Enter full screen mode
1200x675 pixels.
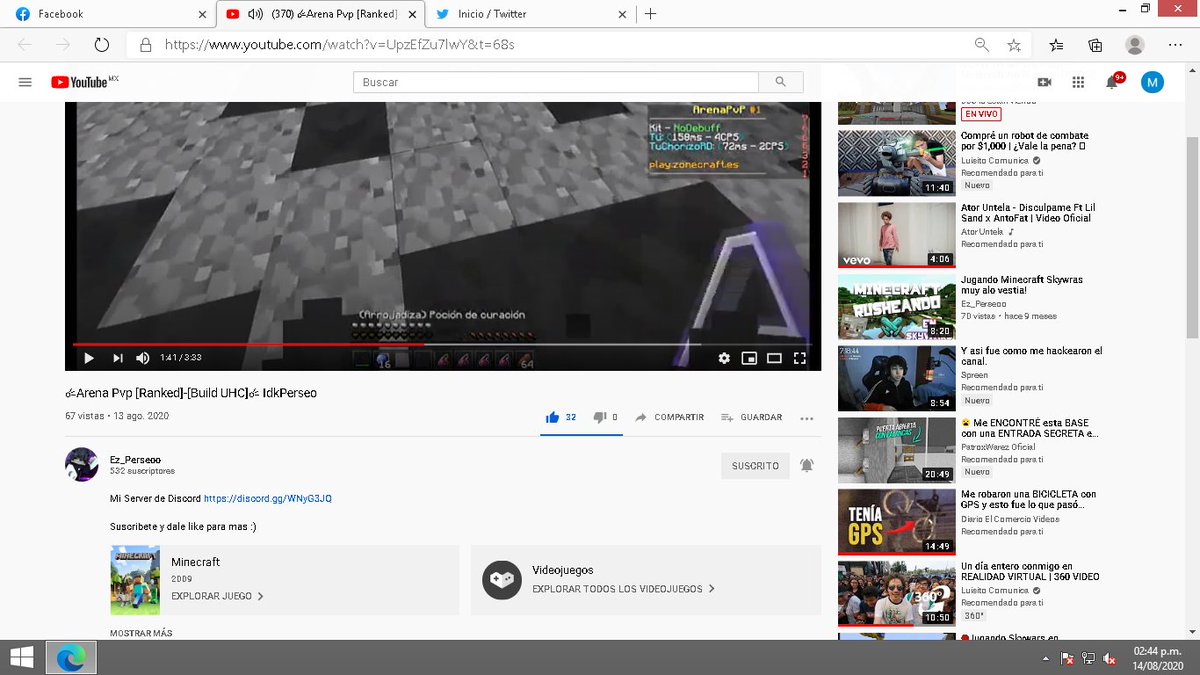(800, 357)
